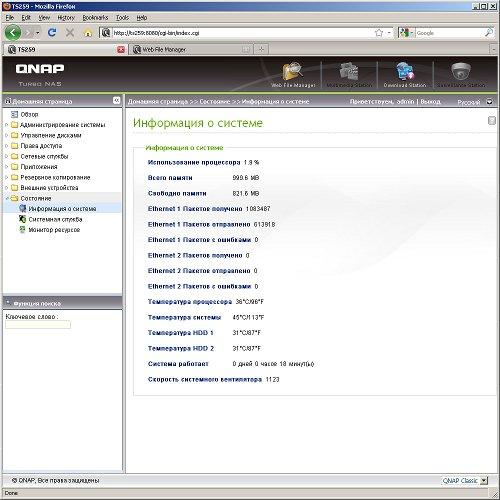Open the Multimedia Station icon
500x500 pixels.
coord(349,71)
